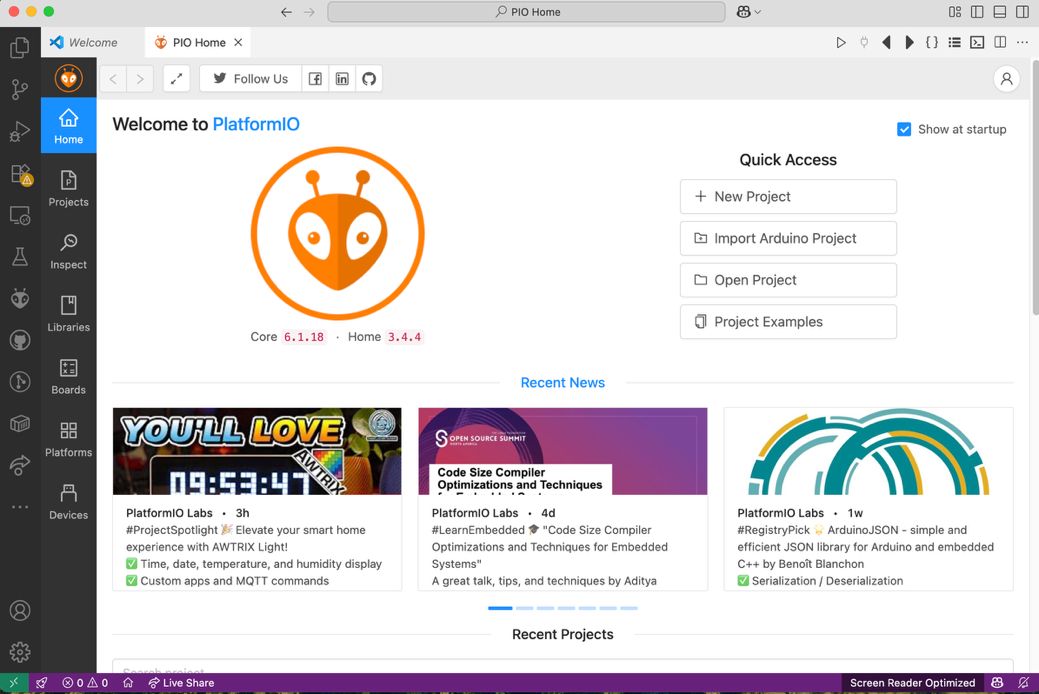Screen dimensions: 1039x694
Task: Open Platforms section in PIO sidebar
Action: coord(68,439)
